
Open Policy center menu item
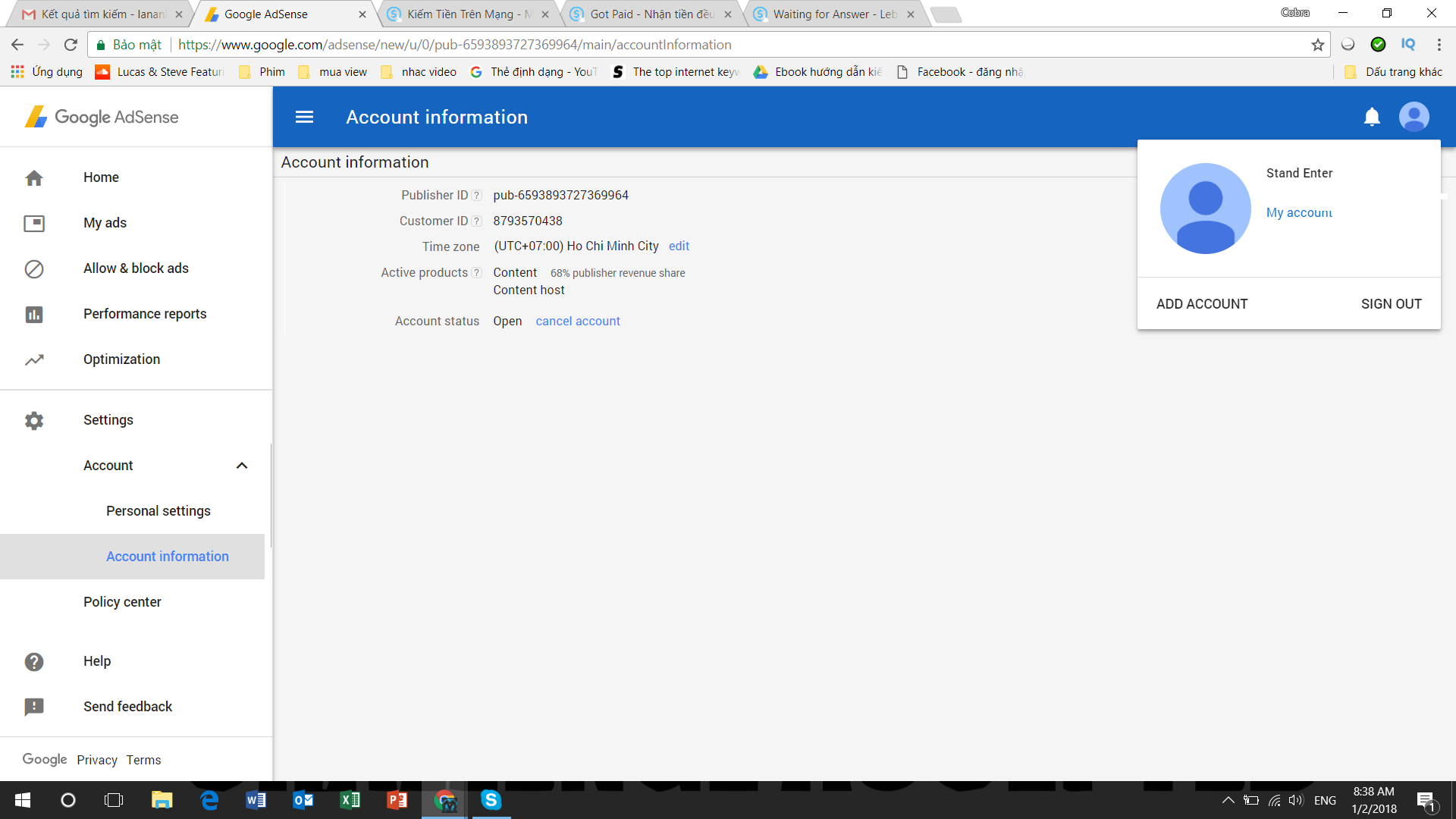click(122, 602)
